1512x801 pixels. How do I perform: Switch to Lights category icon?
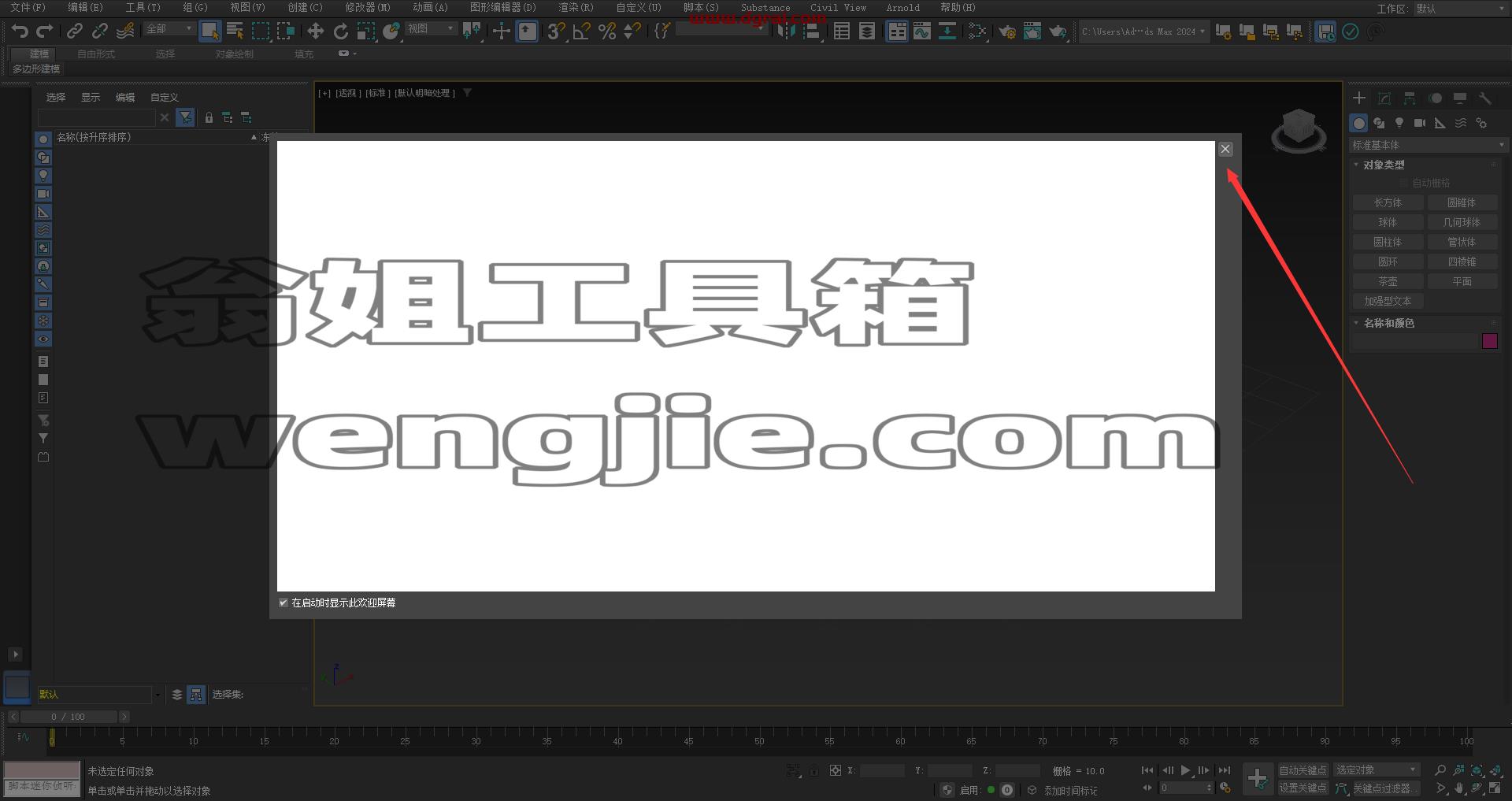(1399, 123)
